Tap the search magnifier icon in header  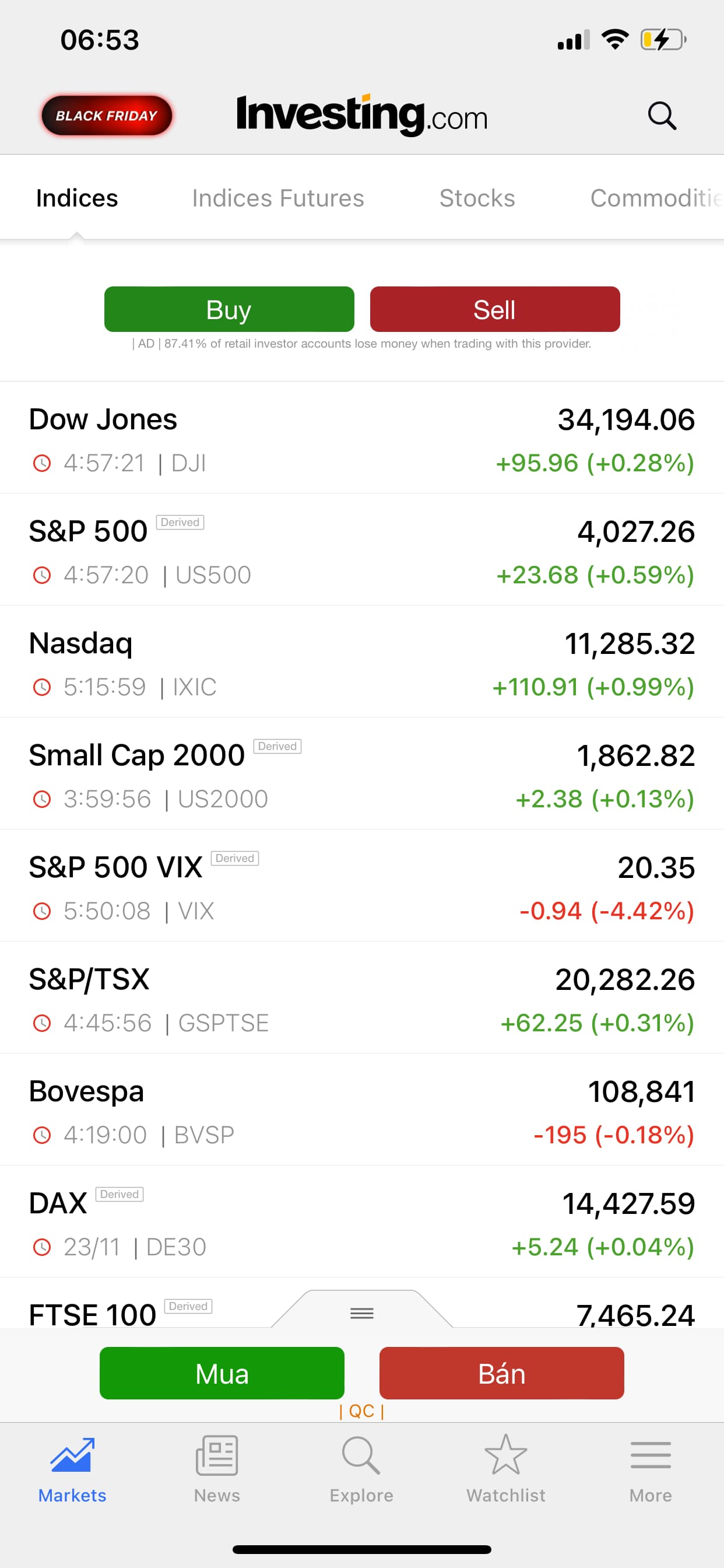tap(661, 116)
